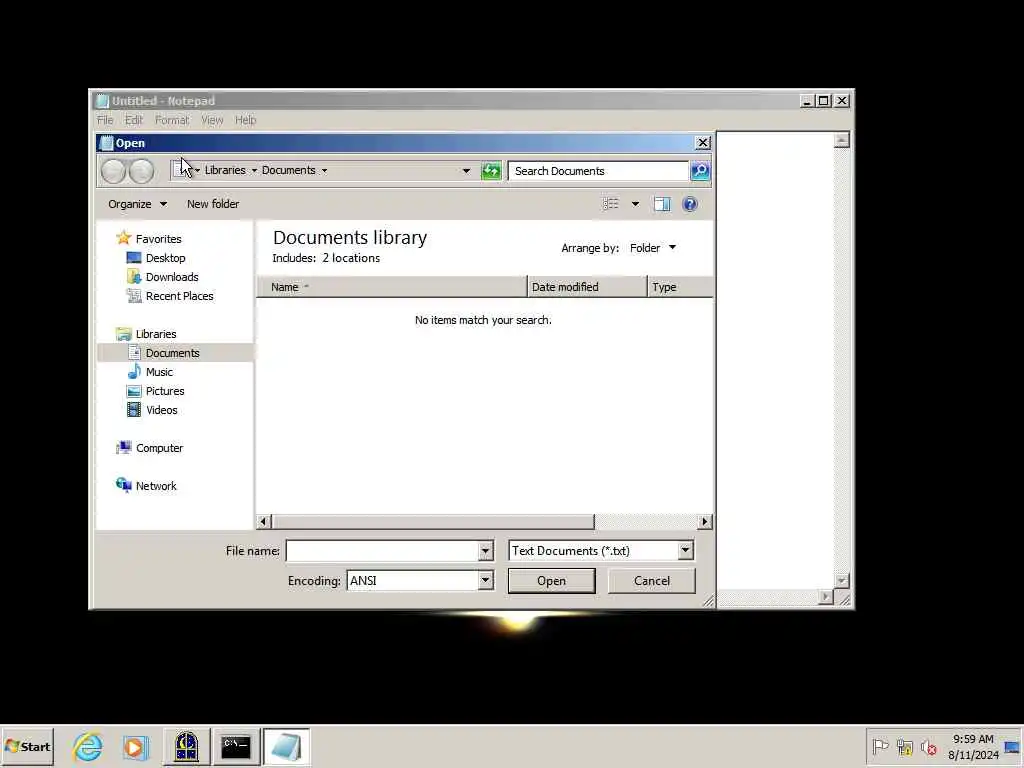The image size is (1024, 768).
Task: Open the Organize dropdown menu
Action: (137, 204)
